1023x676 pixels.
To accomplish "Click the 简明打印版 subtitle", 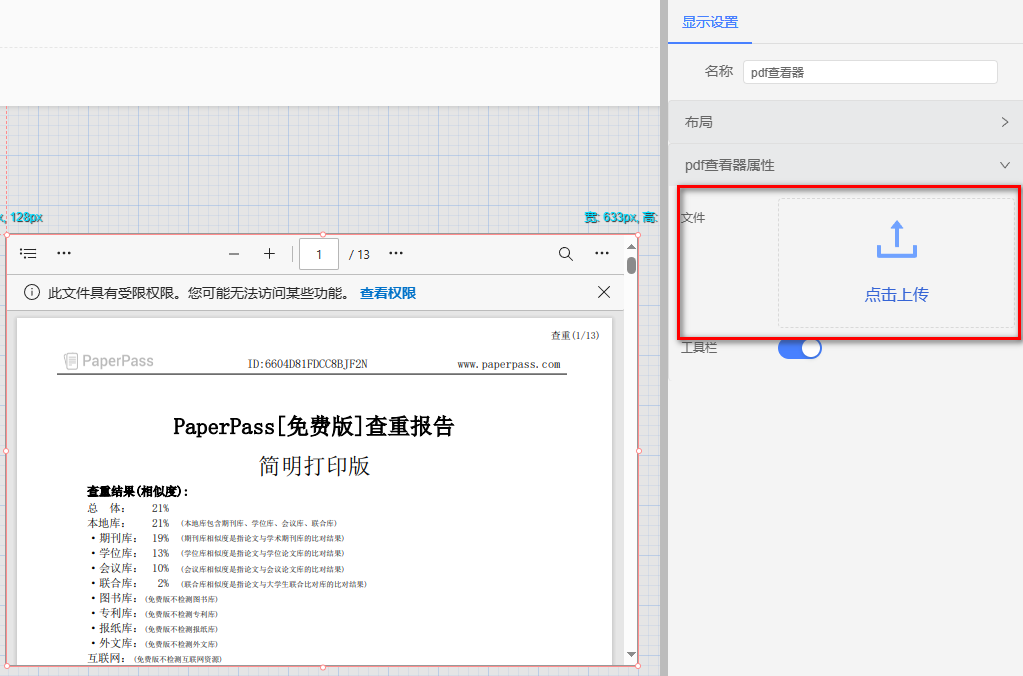I will pos(314,466).
